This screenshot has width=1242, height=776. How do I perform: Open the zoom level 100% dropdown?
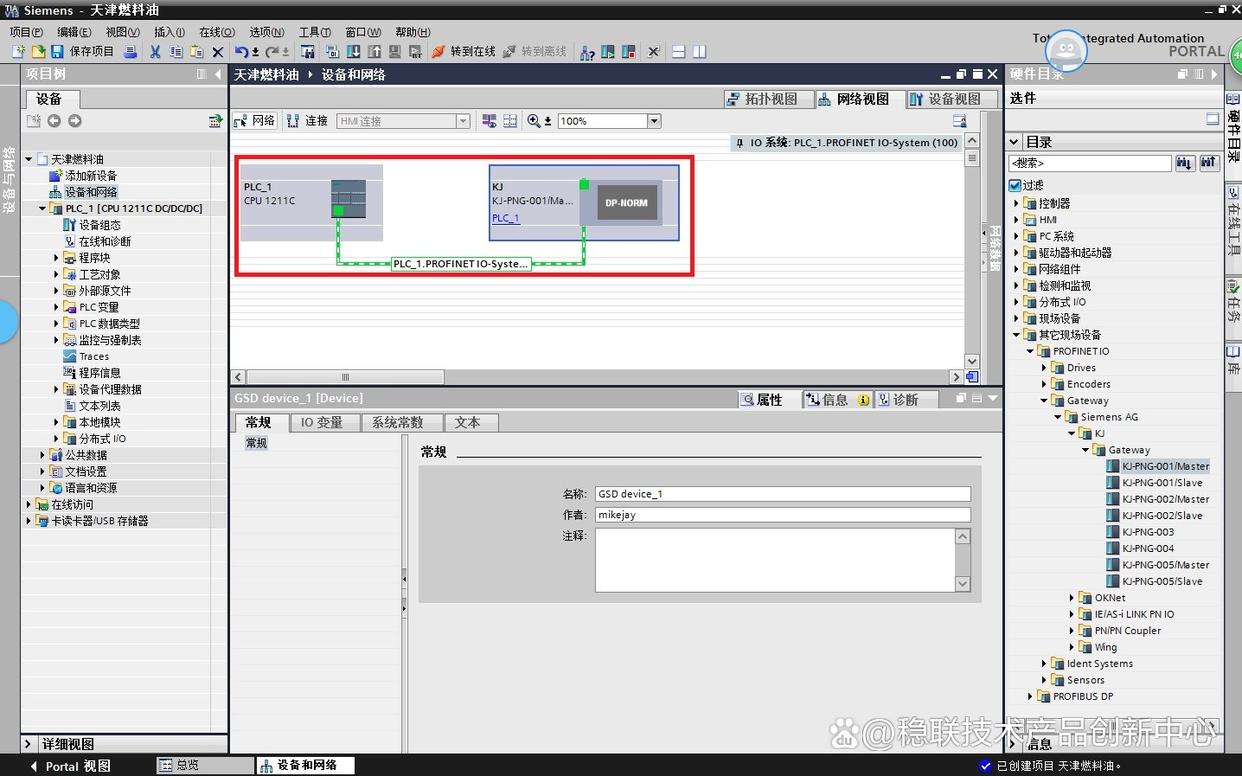tap(654, 121)
